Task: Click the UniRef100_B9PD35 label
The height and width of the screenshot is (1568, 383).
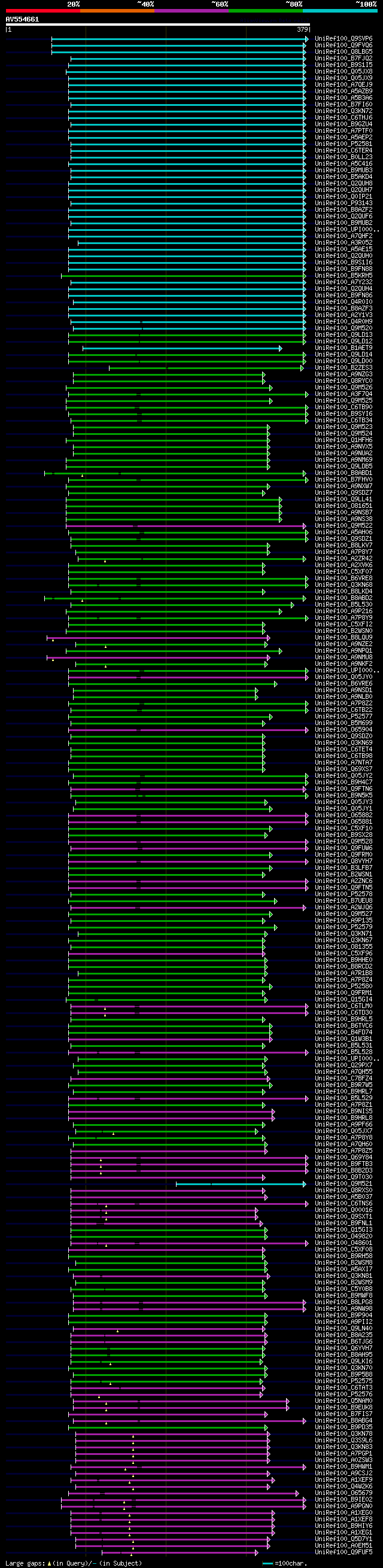Action: pyautogui.click(x=344, y=1427)
